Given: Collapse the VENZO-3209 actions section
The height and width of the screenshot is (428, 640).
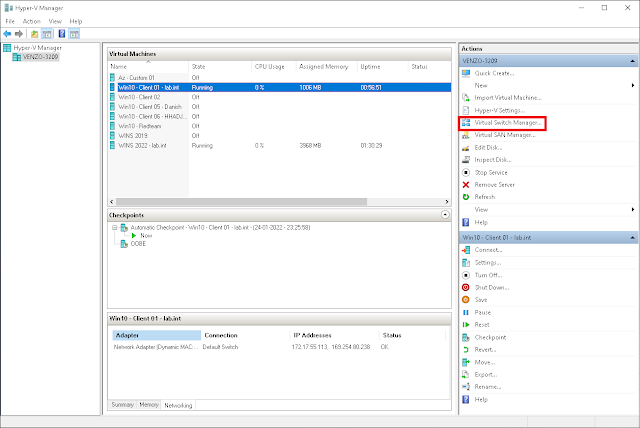Looking at the screenshot, I should pyautogui.click(x=633, y=61).
